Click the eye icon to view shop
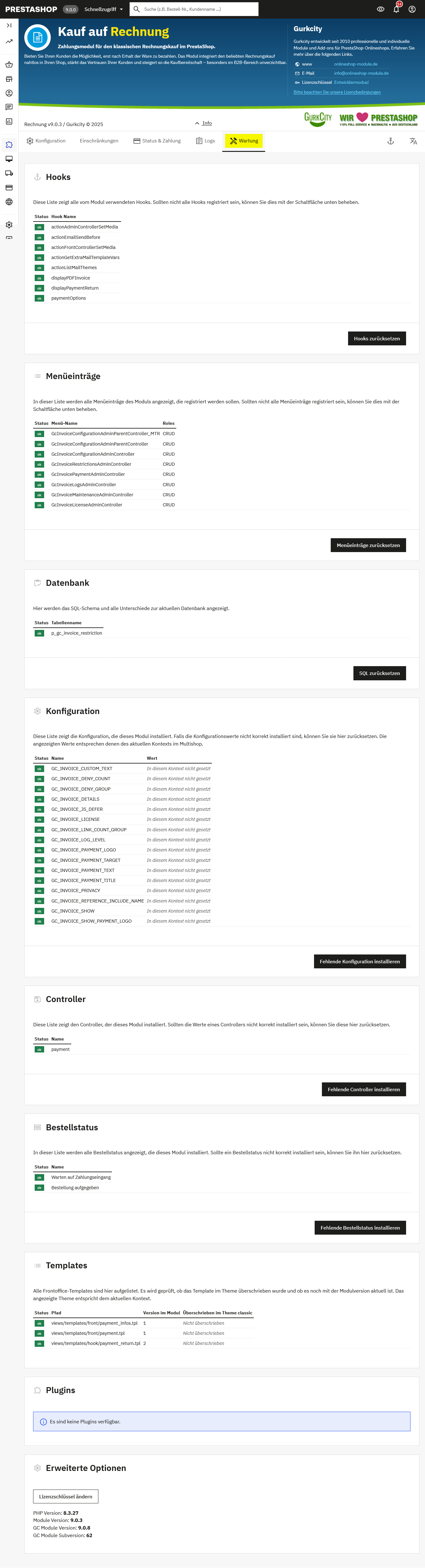 pyautogui.click(x=381, y=9)
